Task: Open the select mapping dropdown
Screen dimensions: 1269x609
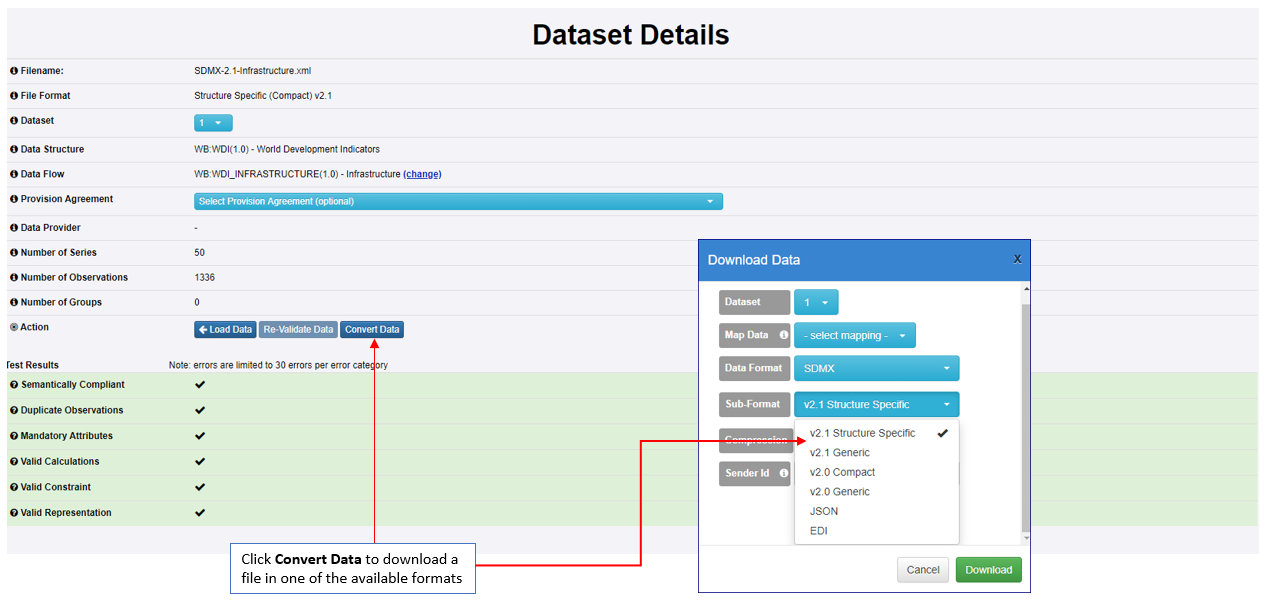Action: coord(854,336)
